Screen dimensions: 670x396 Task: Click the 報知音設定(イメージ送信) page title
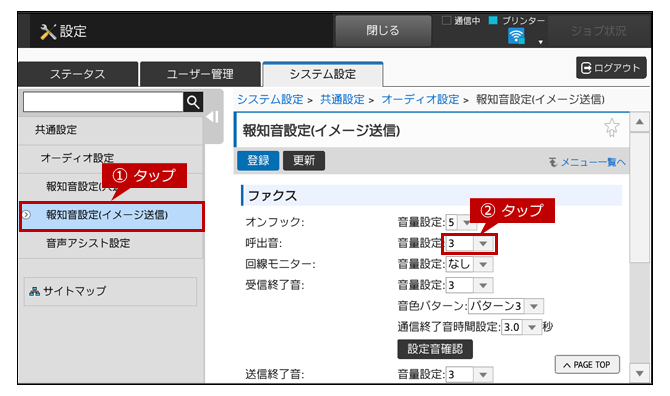point(321,131)
